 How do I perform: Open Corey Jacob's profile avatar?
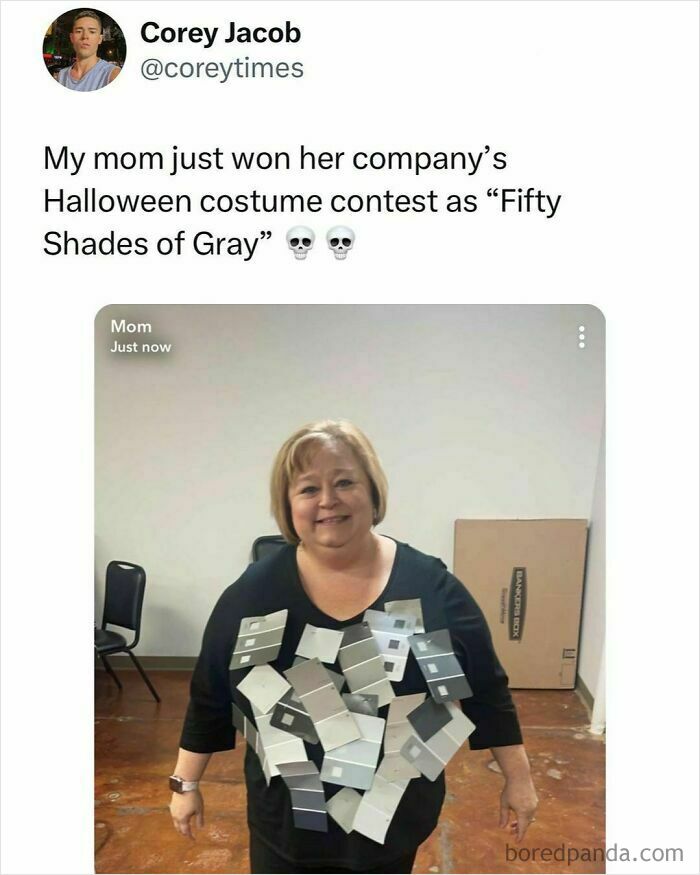pyautogui.click(x=84, y=50)
